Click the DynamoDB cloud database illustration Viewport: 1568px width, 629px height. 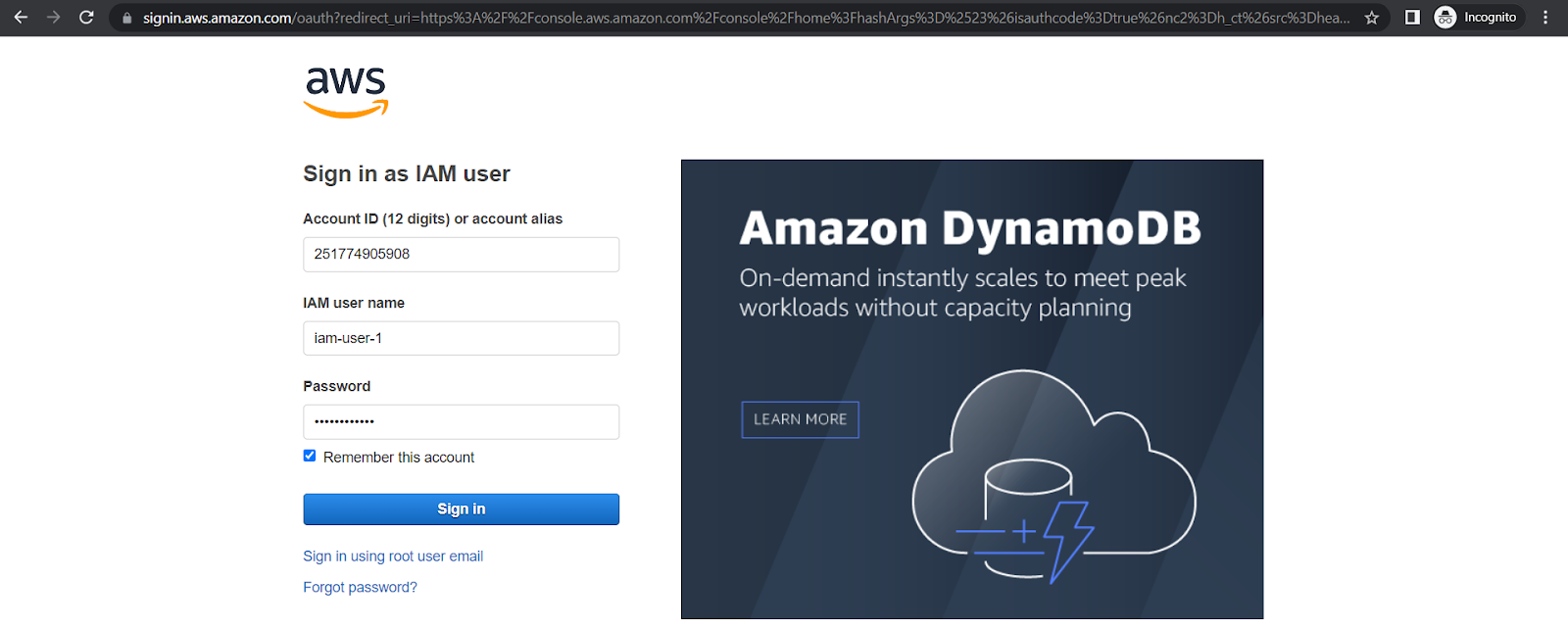coord(1054,477)
